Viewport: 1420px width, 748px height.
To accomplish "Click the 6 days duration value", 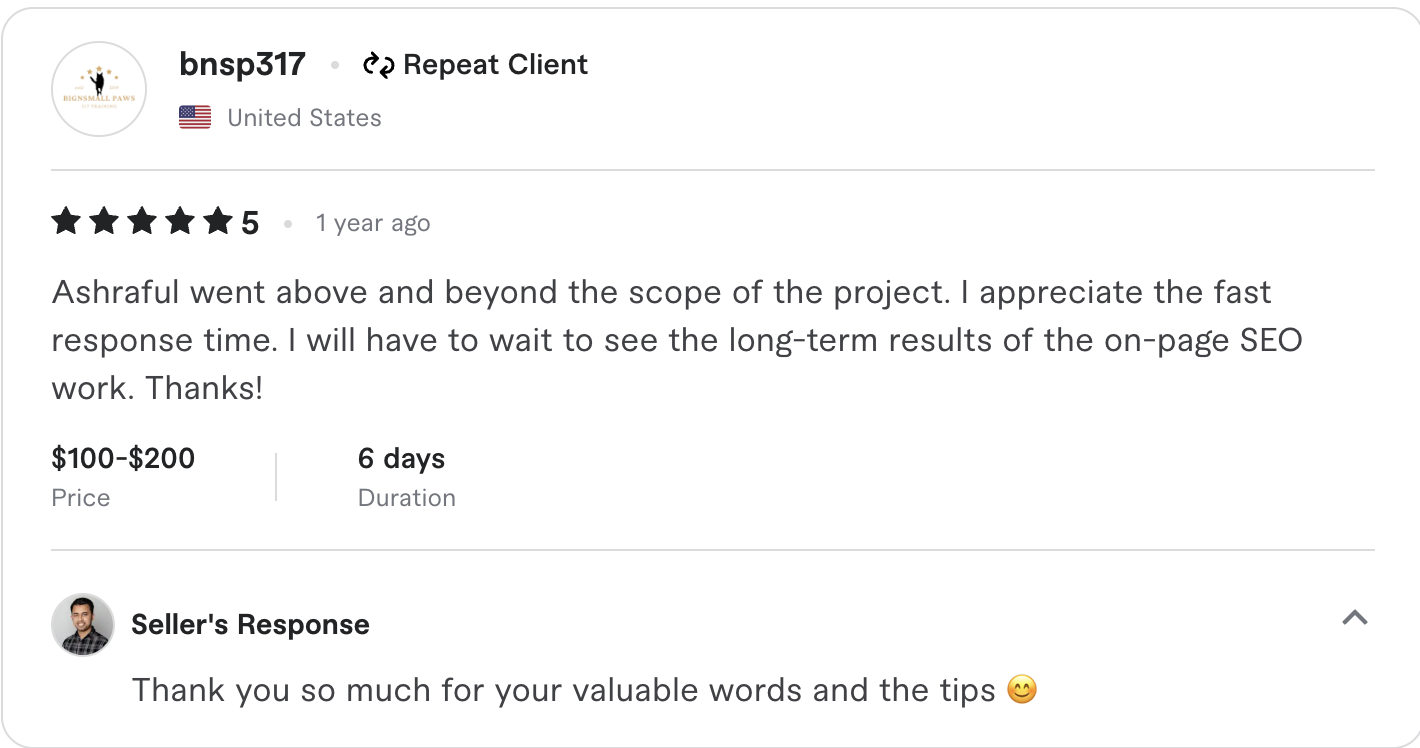I will (x=401, y=458).
